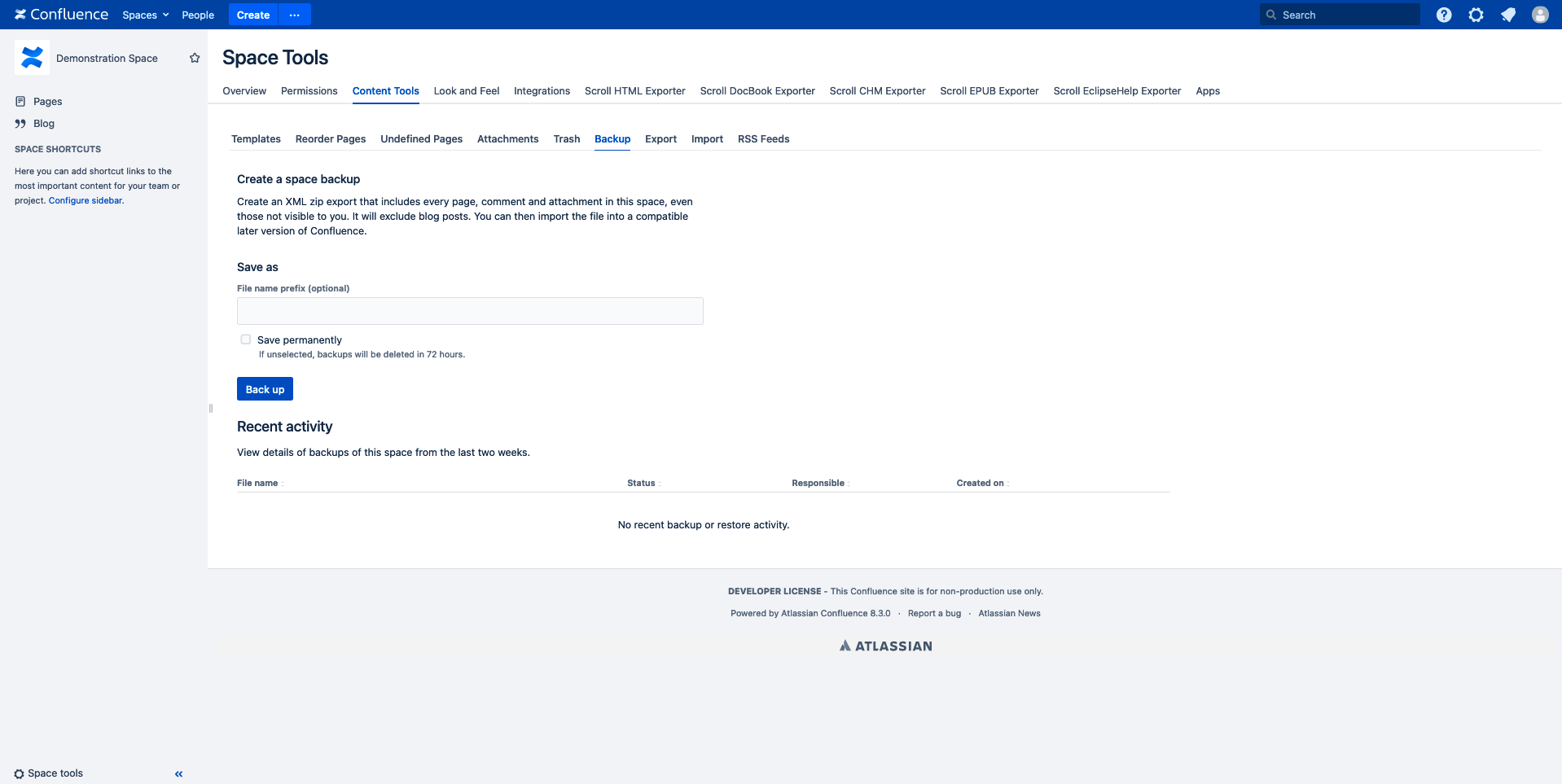Click the Confluence logo in header
The width and height of the screenshot is (1562, 784).
[x=61, y=15]
